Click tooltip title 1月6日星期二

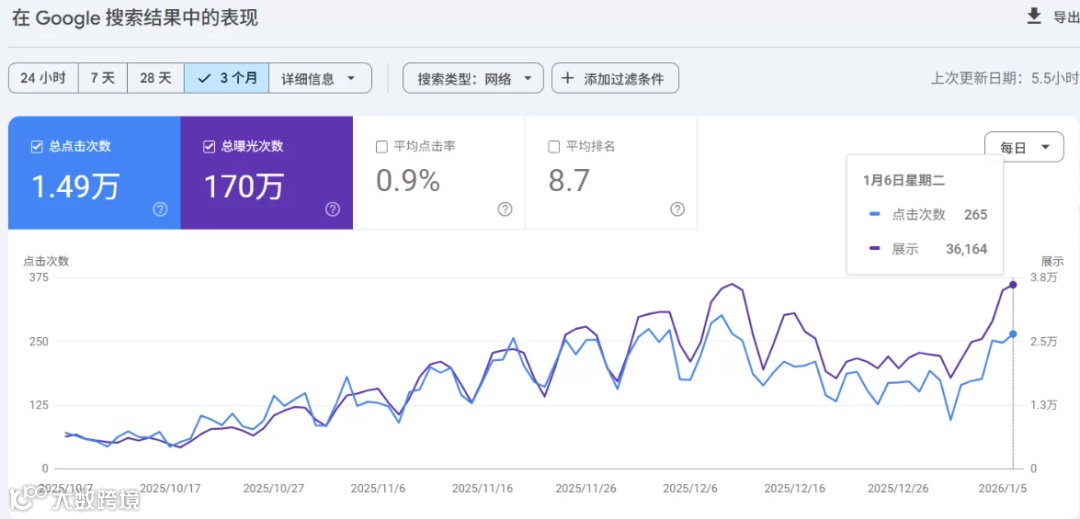[904, 180]
